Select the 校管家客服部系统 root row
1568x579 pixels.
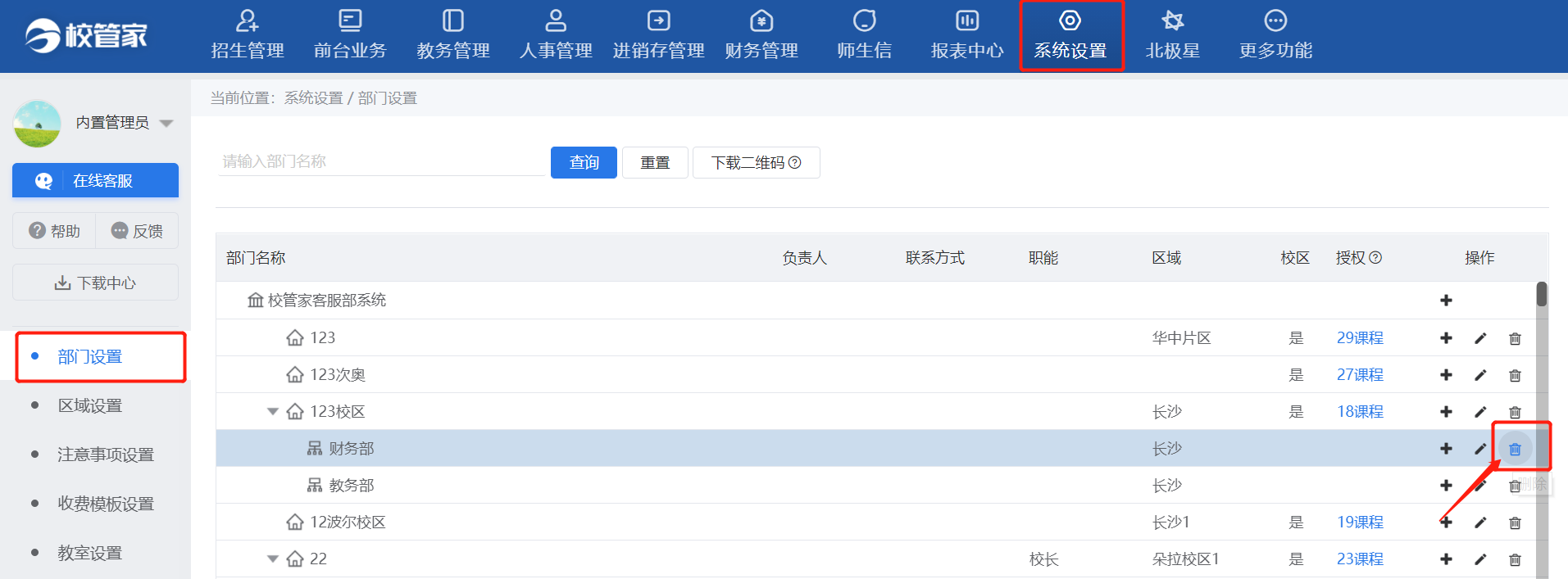875,301
